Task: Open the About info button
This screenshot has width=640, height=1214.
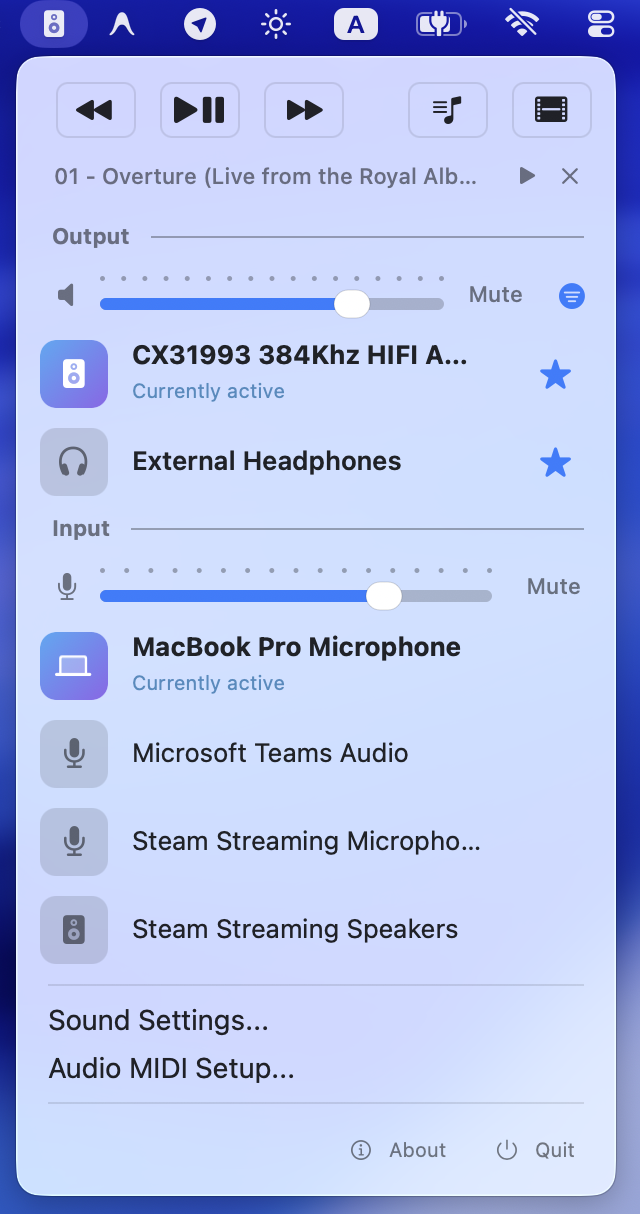Action: point(399,1150)
